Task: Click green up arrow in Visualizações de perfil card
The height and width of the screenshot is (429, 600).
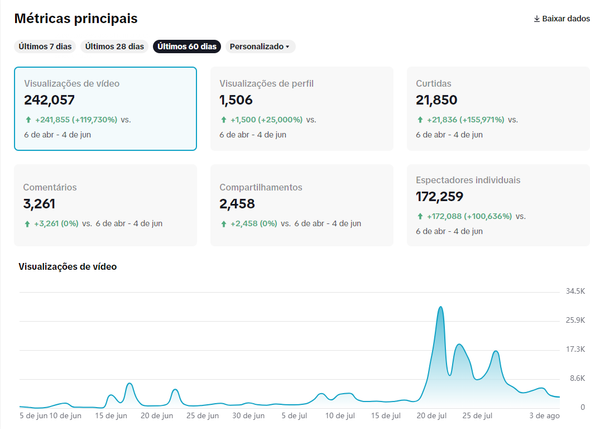Action: pyautogui.click(x=223, y=119)
